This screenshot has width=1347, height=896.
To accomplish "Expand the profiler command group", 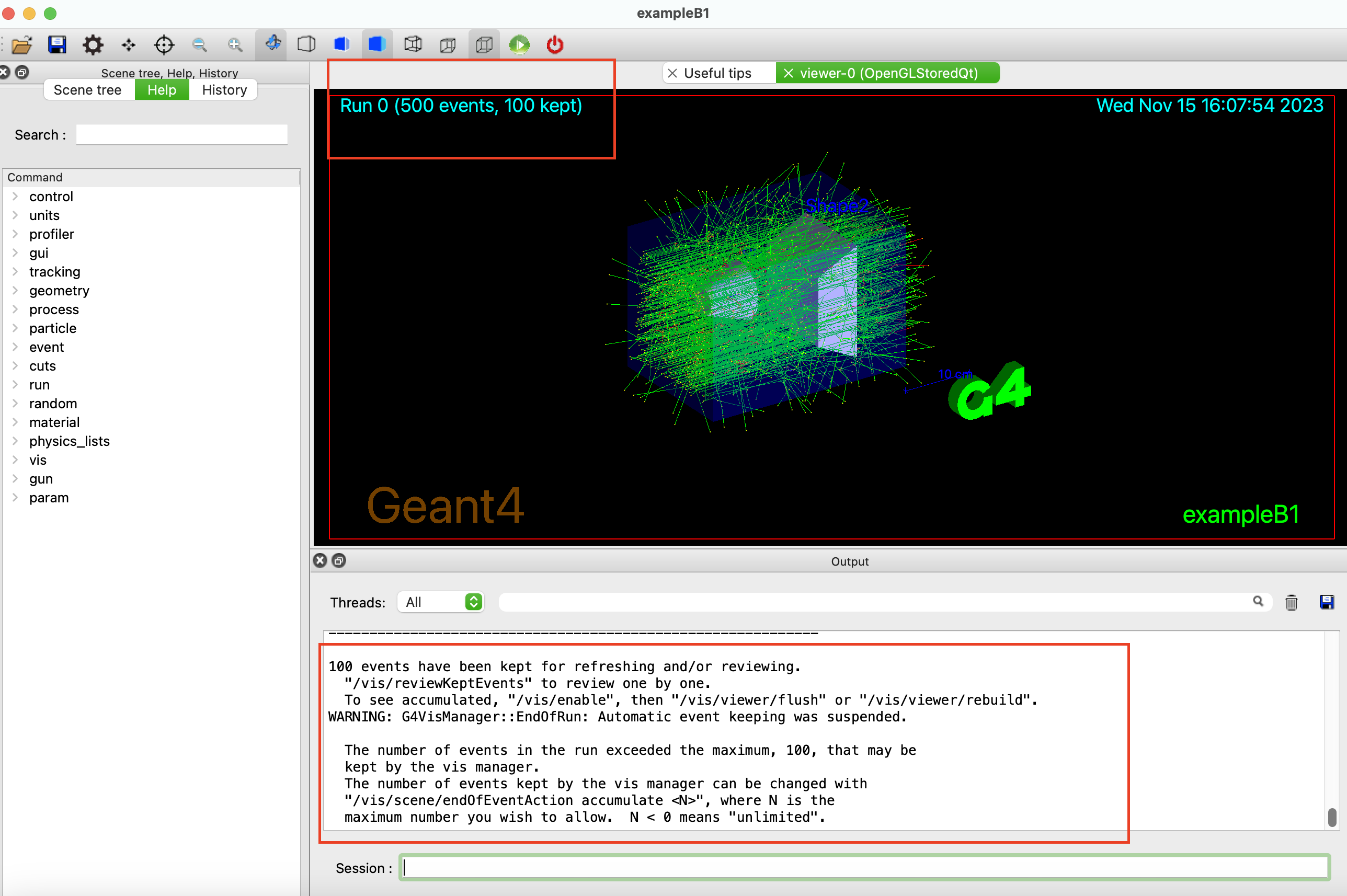I will (x=16, y=234).
